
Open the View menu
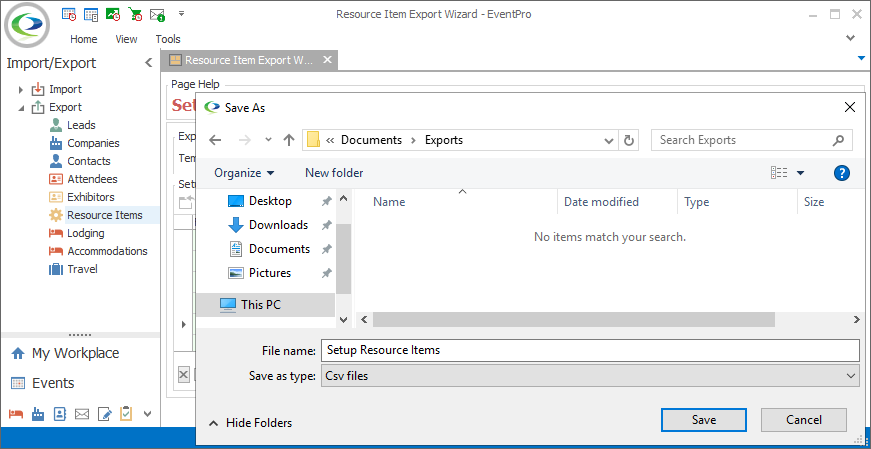coord(126,39)
